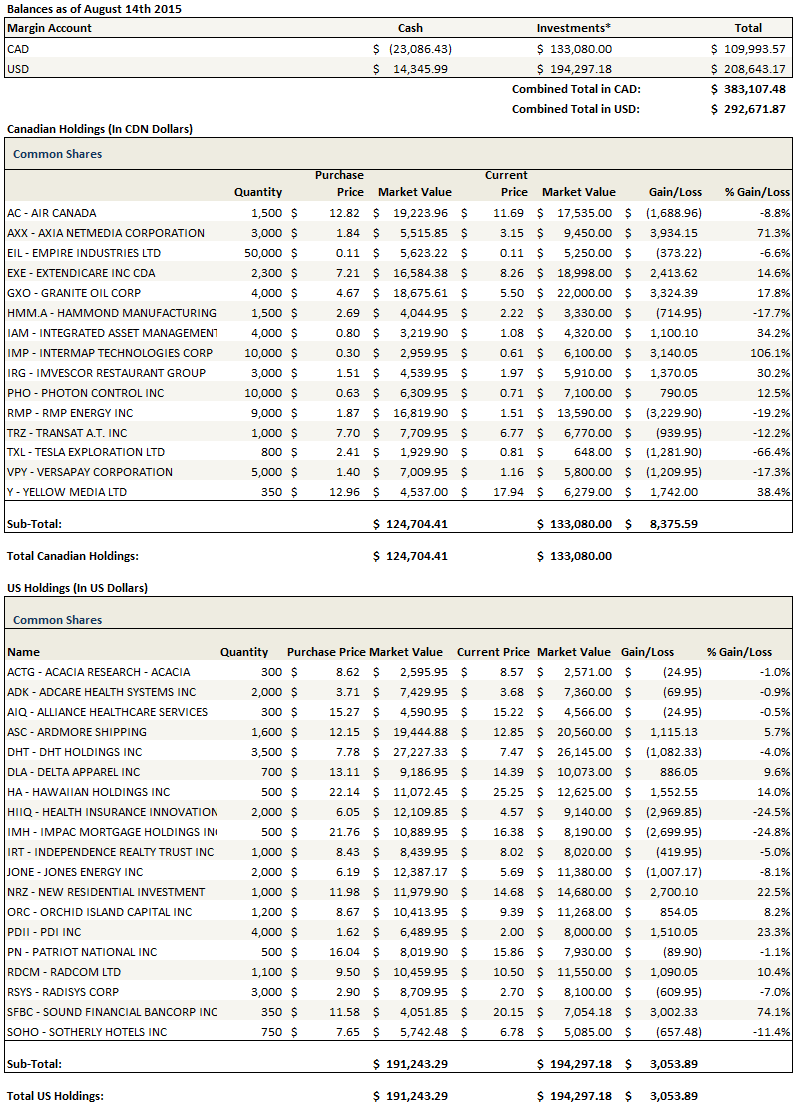
Task: Select the Combined Total in USD value
Action: click(748, 109)
